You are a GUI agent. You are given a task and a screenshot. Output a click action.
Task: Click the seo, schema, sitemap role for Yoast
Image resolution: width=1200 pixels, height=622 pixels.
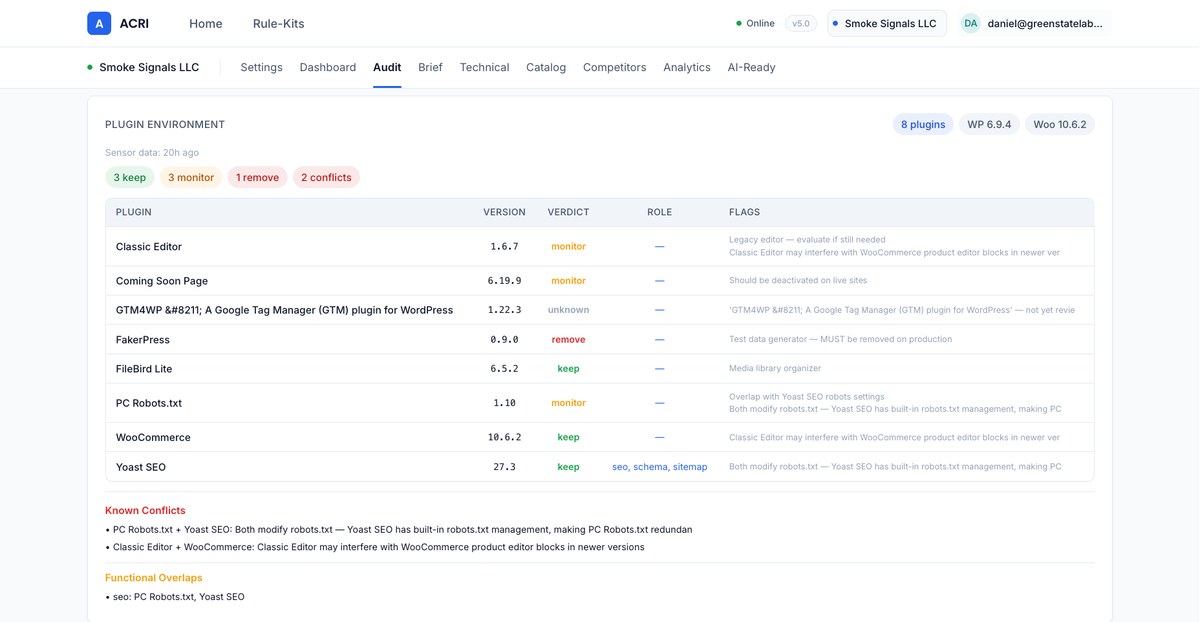(x=659, y=467)
